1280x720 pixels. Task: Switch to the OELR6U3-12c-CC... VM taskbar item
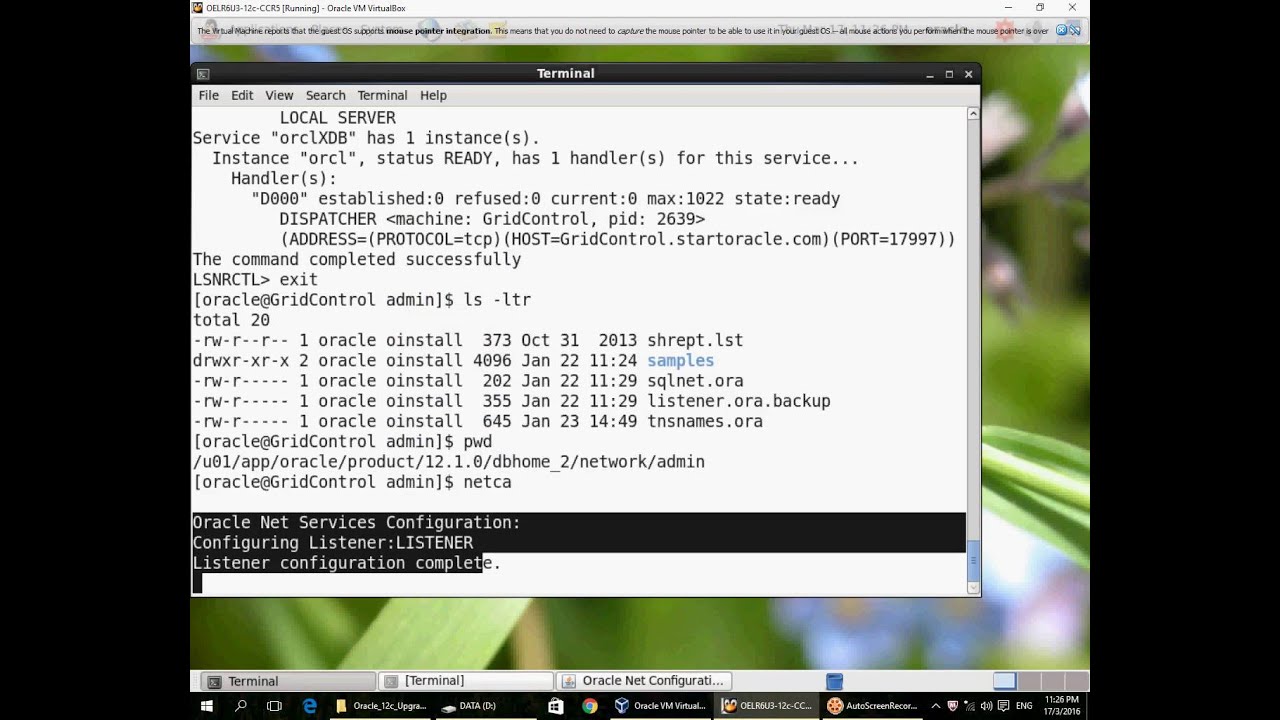767,705
